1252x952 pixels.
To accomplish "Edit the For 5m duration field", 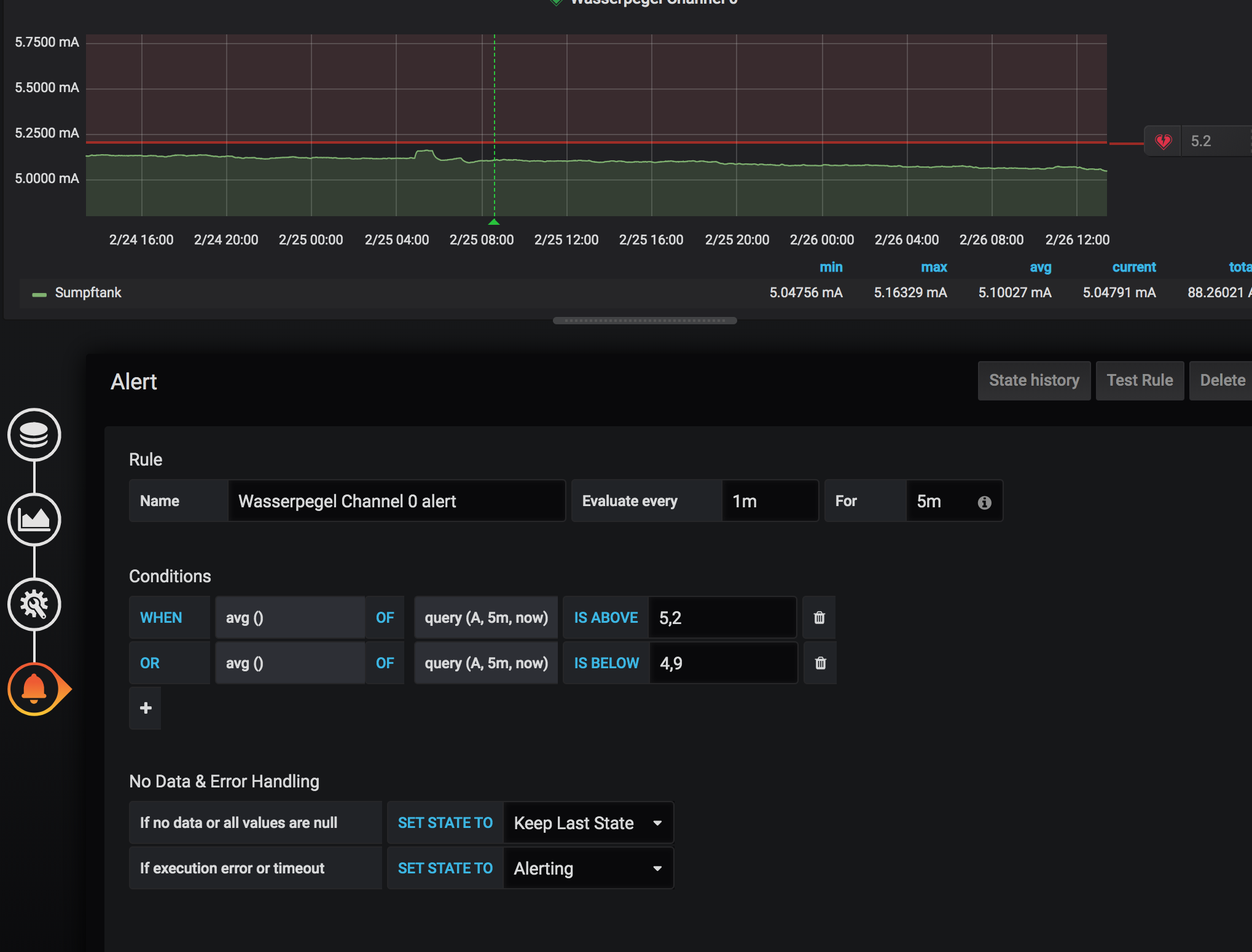I will pos(954,501).
